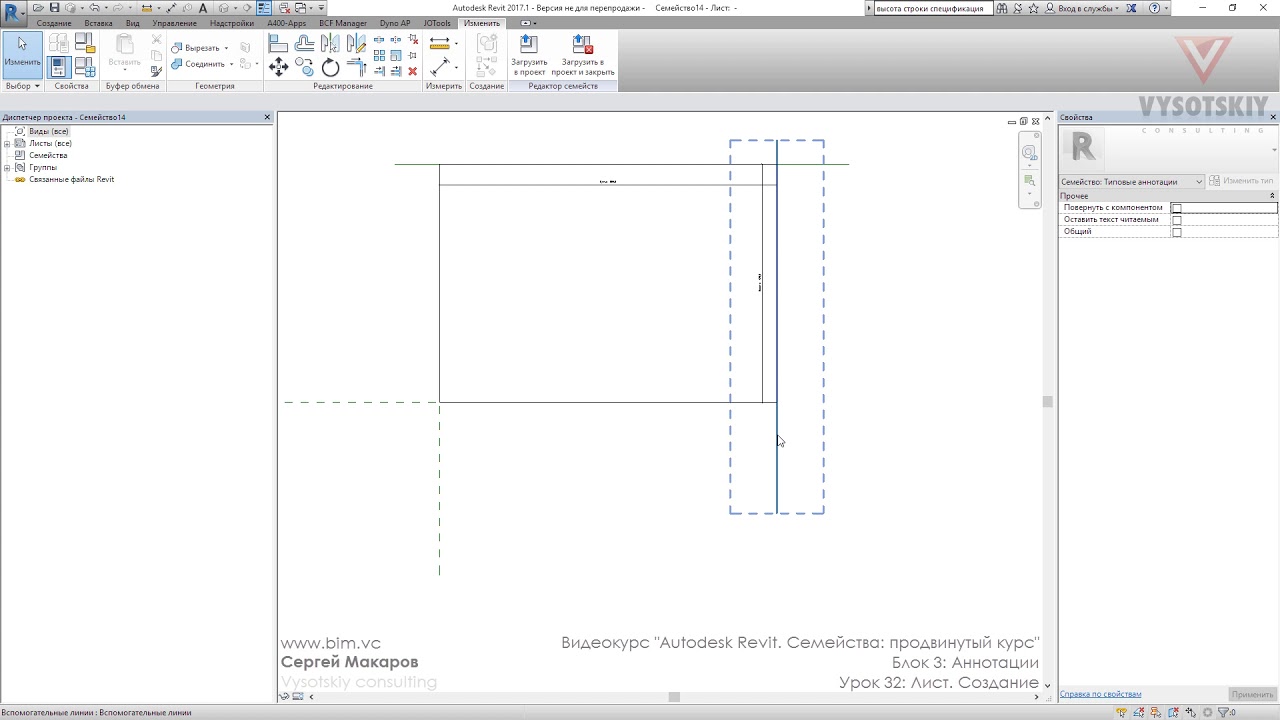Toggle the Общий checkbox
This screenshot has height=720, width=1280.
pyautogui.click(x=1176, y=232)
